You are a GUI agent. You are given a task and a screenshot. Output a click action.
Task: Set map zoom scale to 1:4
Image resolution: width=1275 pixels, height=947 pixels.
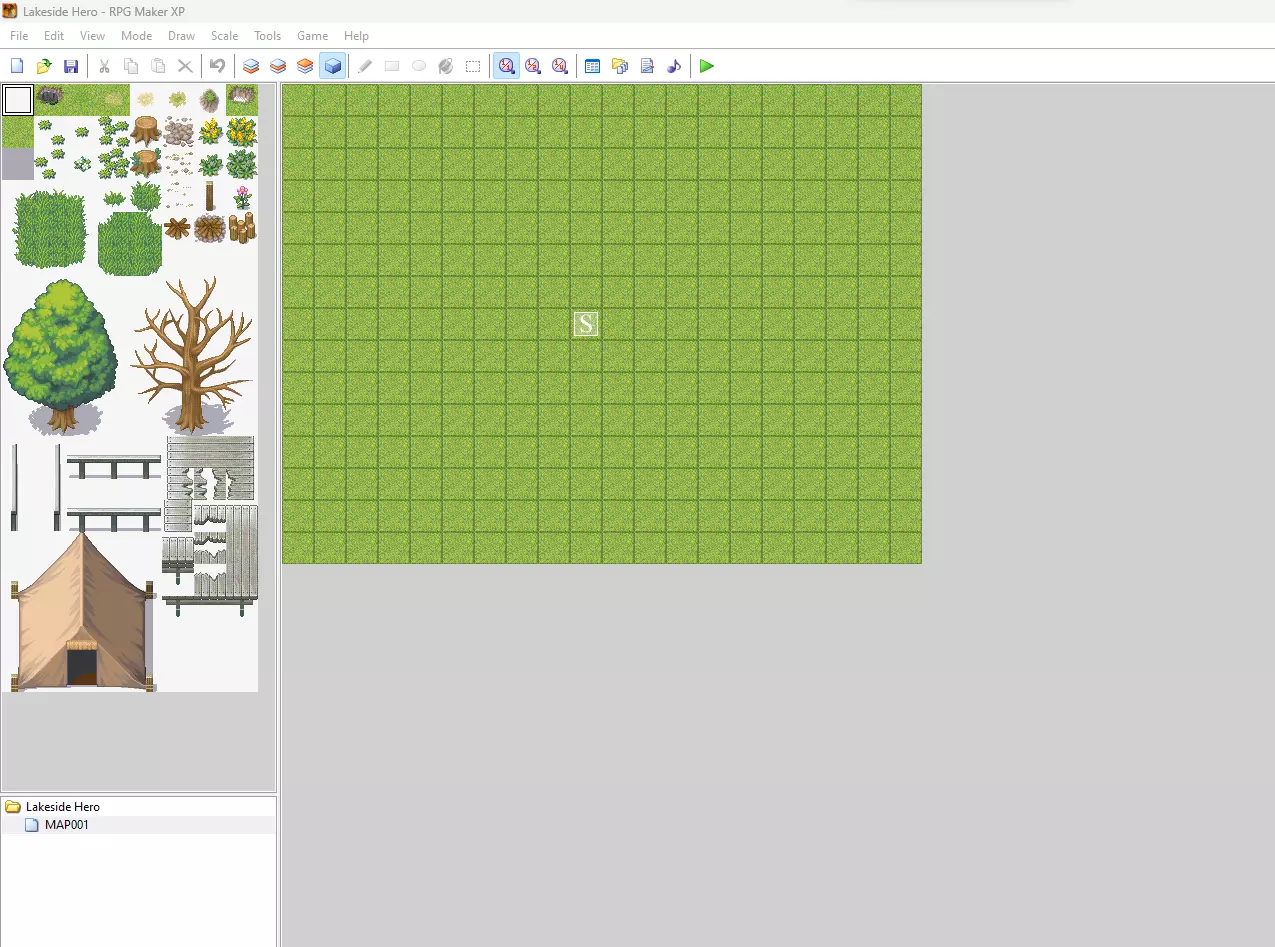coord(560,66)
